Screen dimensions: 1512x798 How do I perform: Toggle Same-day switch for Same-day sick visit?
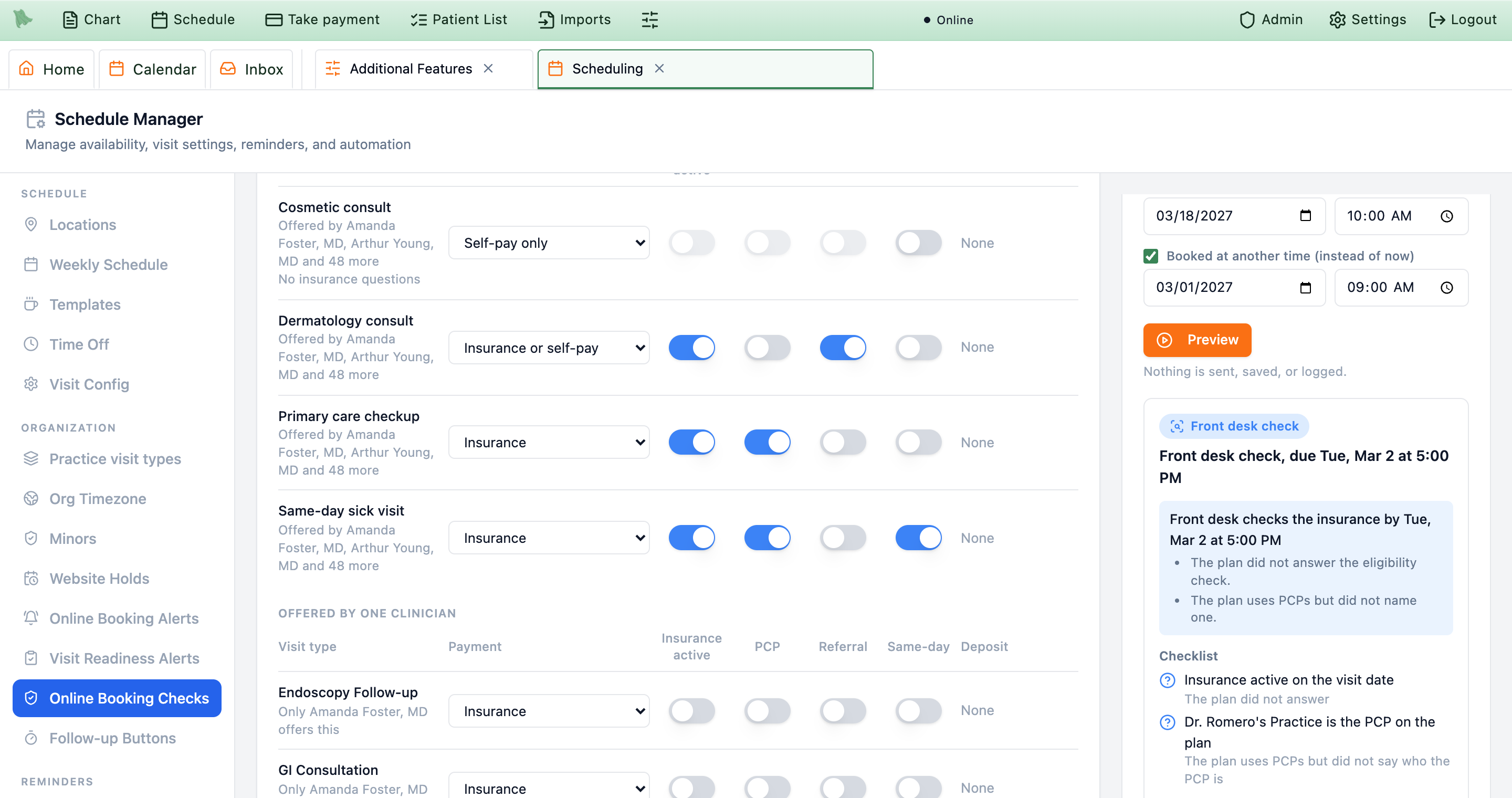[x=919, y=538]
